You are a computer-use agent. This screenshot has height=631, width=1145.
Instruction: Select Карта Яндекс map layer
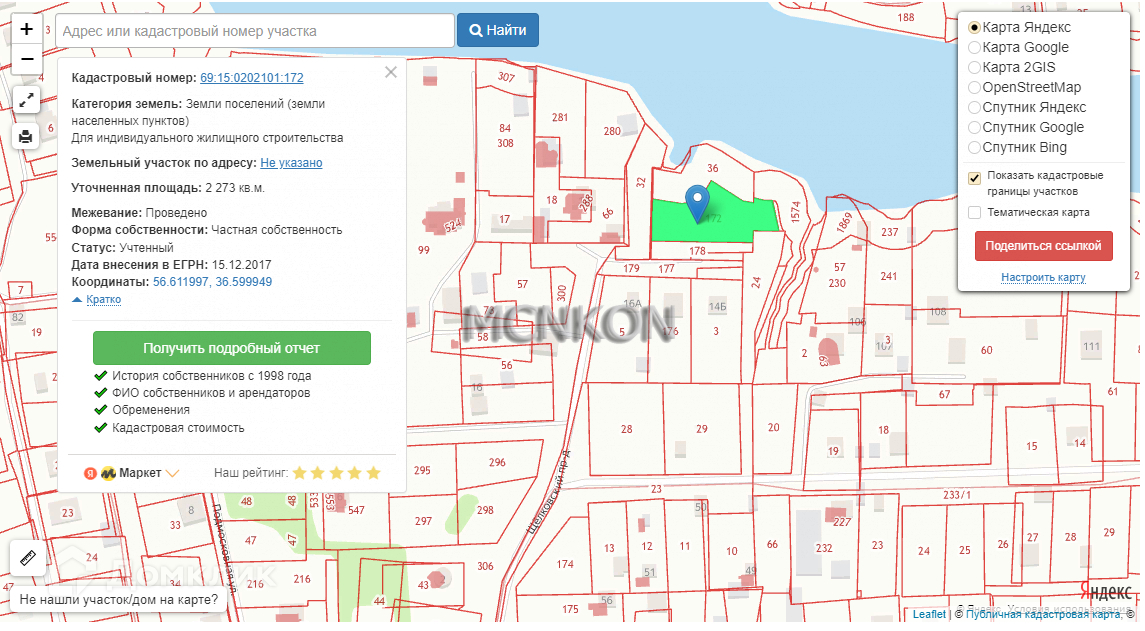tap(974, 27)
